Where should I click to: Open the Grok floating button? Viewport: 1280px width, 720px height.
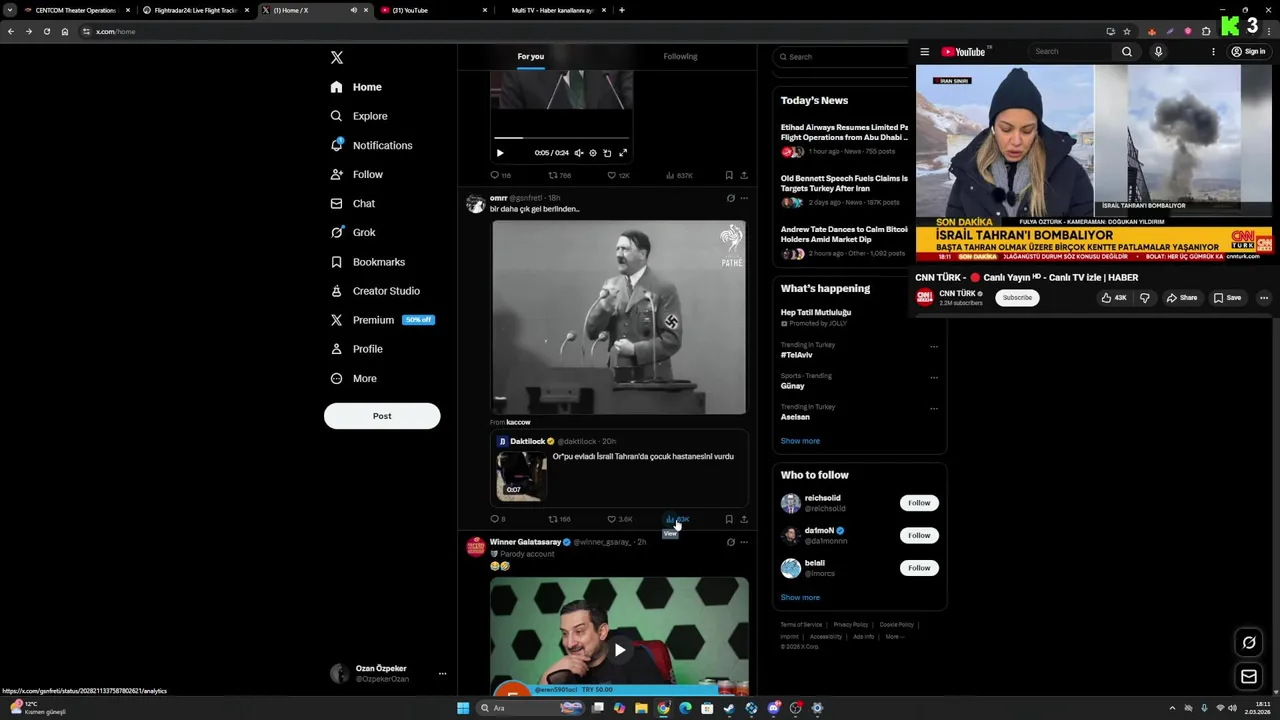[x=1249, y=643]
